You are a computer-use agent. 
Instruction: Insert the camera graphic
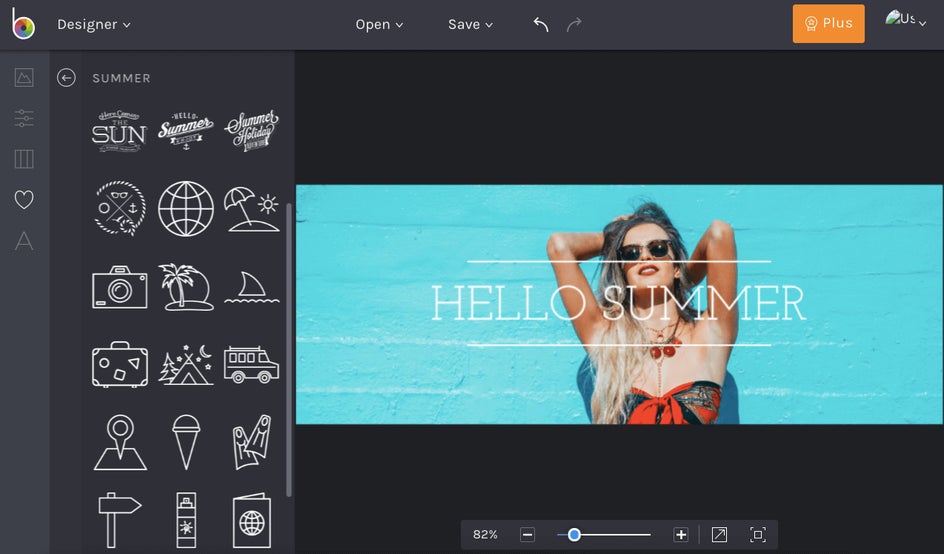coord(120,287)
